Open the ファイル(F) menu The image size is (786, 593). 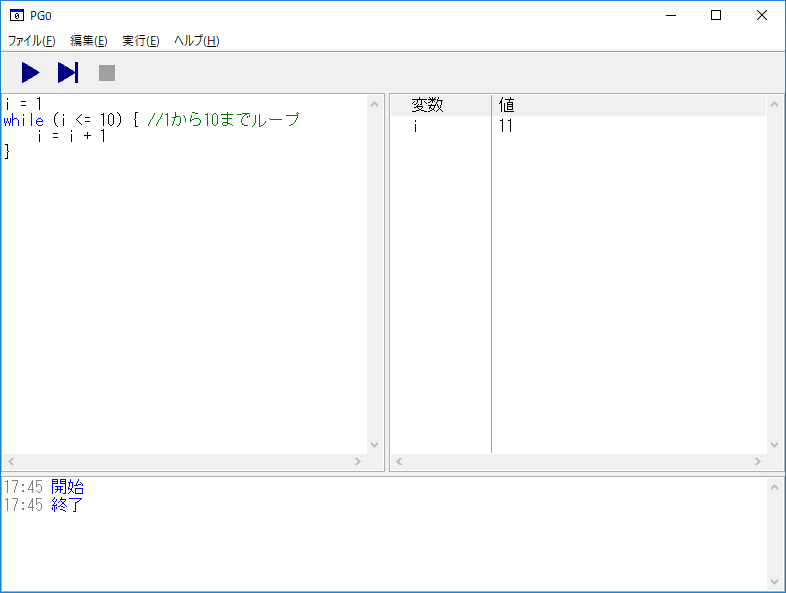(x=32, y=41)
